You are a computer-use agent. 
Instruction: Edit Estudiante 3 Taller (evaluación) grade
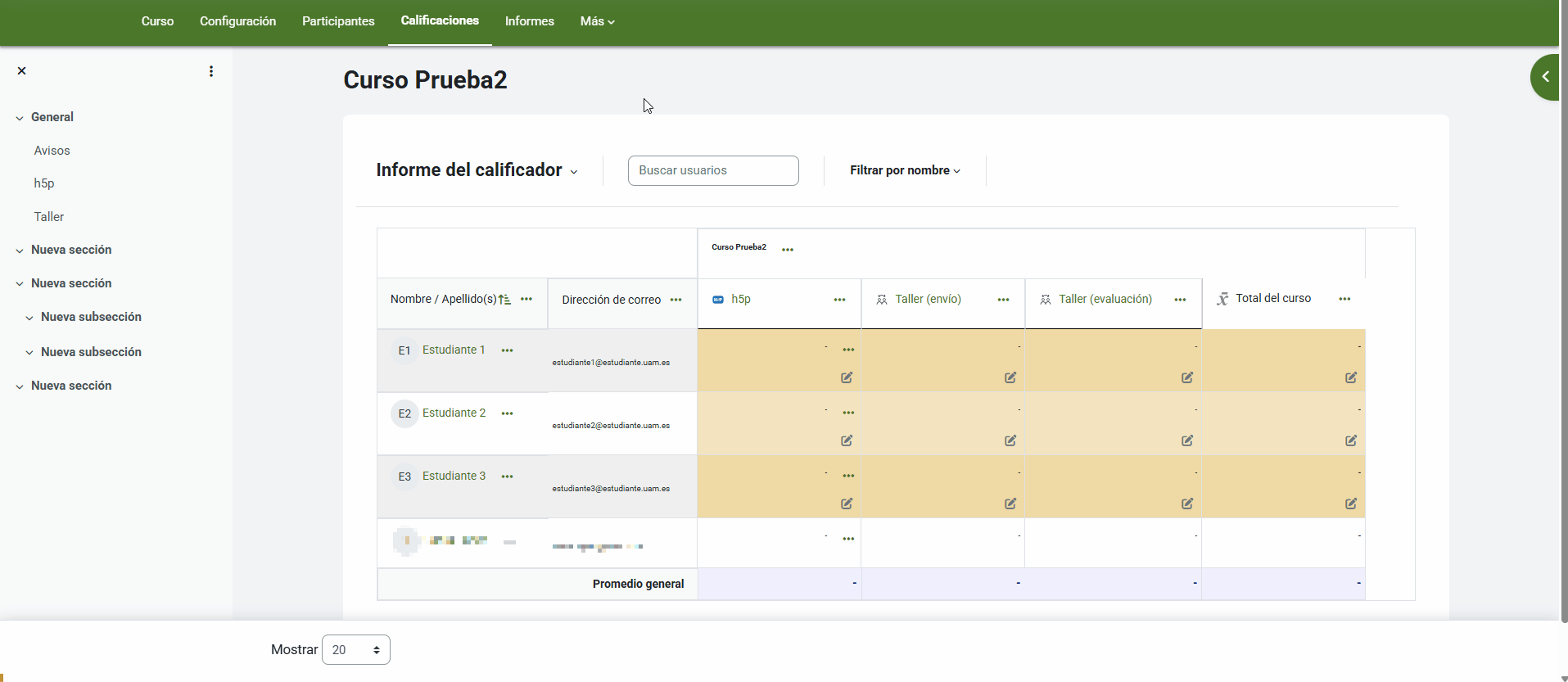tap(1187, 504)
